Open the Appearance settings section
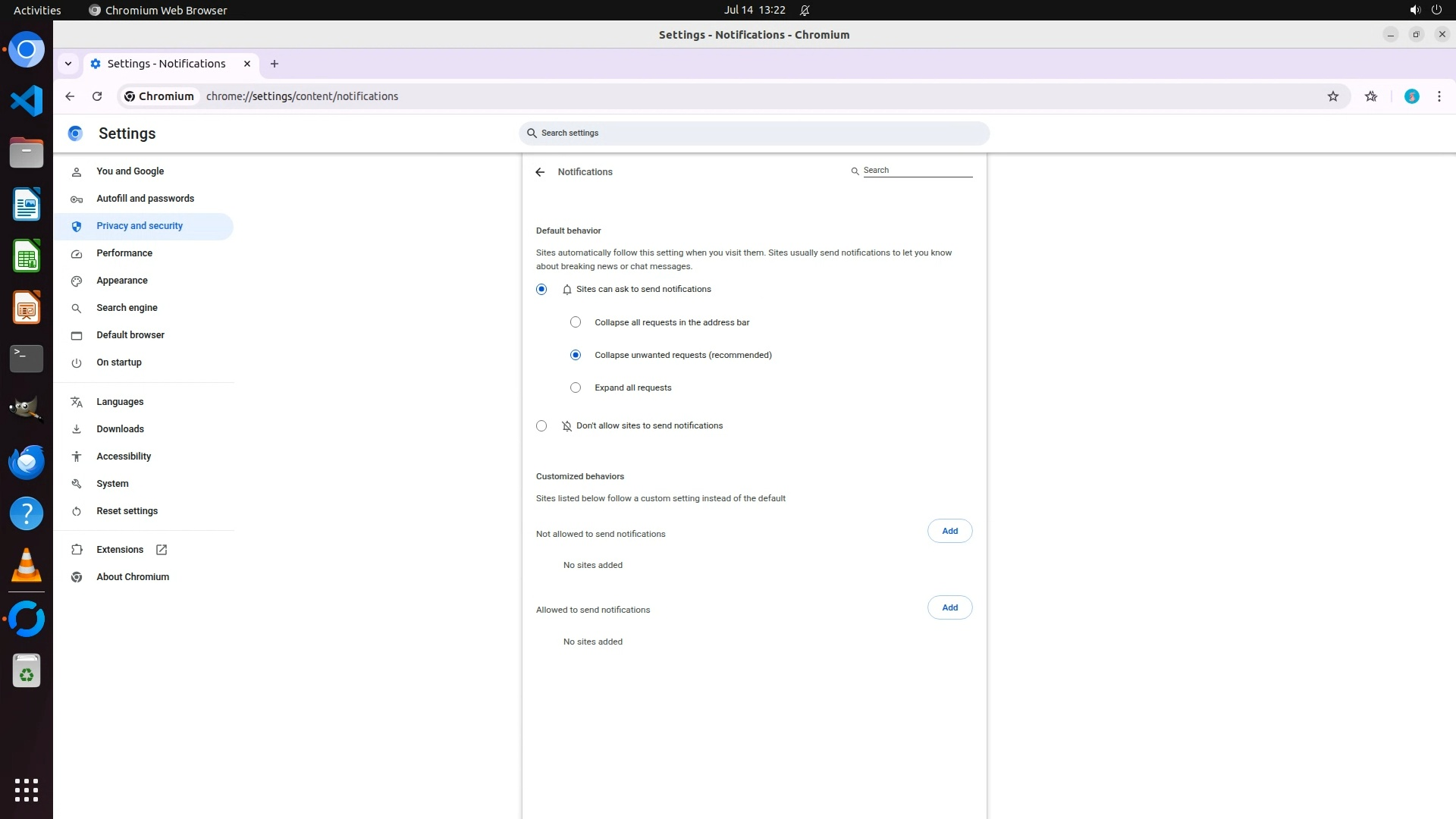 point(122,281)
